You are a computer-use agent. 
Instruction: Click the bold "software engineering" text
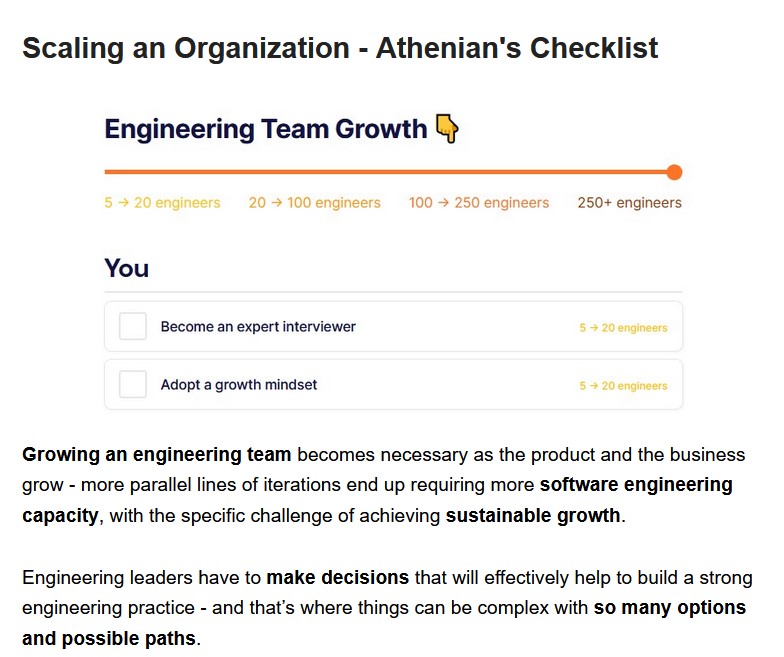636,484
